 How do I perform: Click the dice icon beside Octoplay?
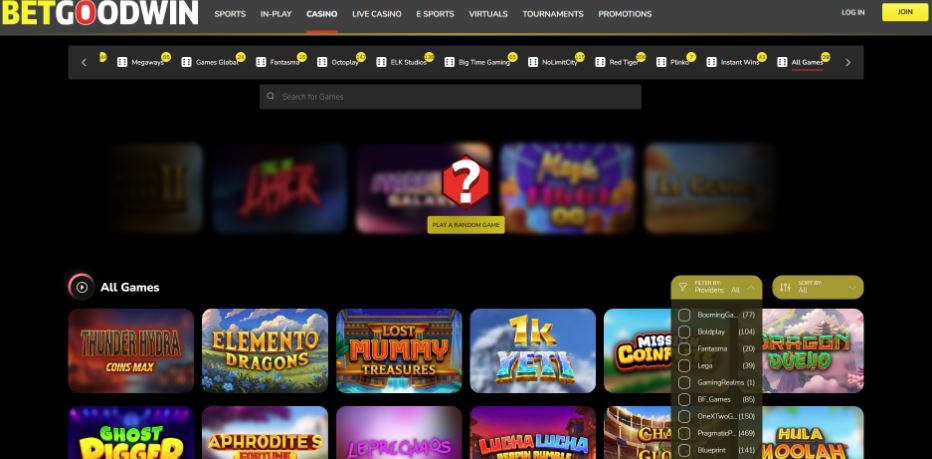point(322,62)
